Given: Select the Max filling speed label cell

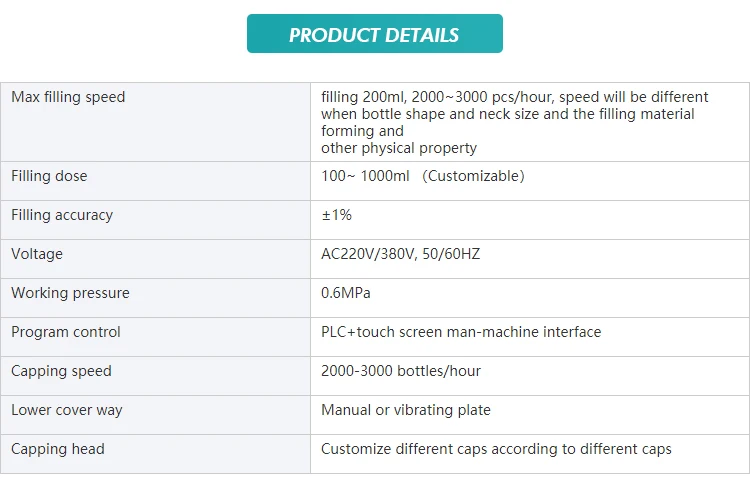Looking at the screenshot, I should [68, 97].
